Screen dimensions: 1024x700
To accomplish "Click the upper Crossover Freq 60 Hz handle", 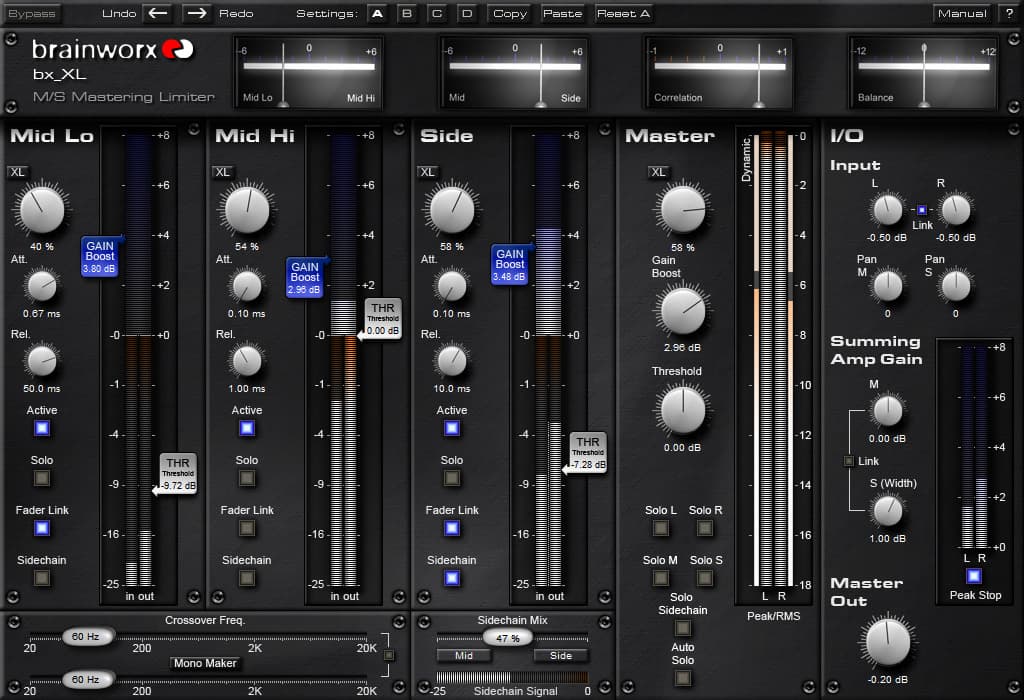I will (x=87, y=636).
